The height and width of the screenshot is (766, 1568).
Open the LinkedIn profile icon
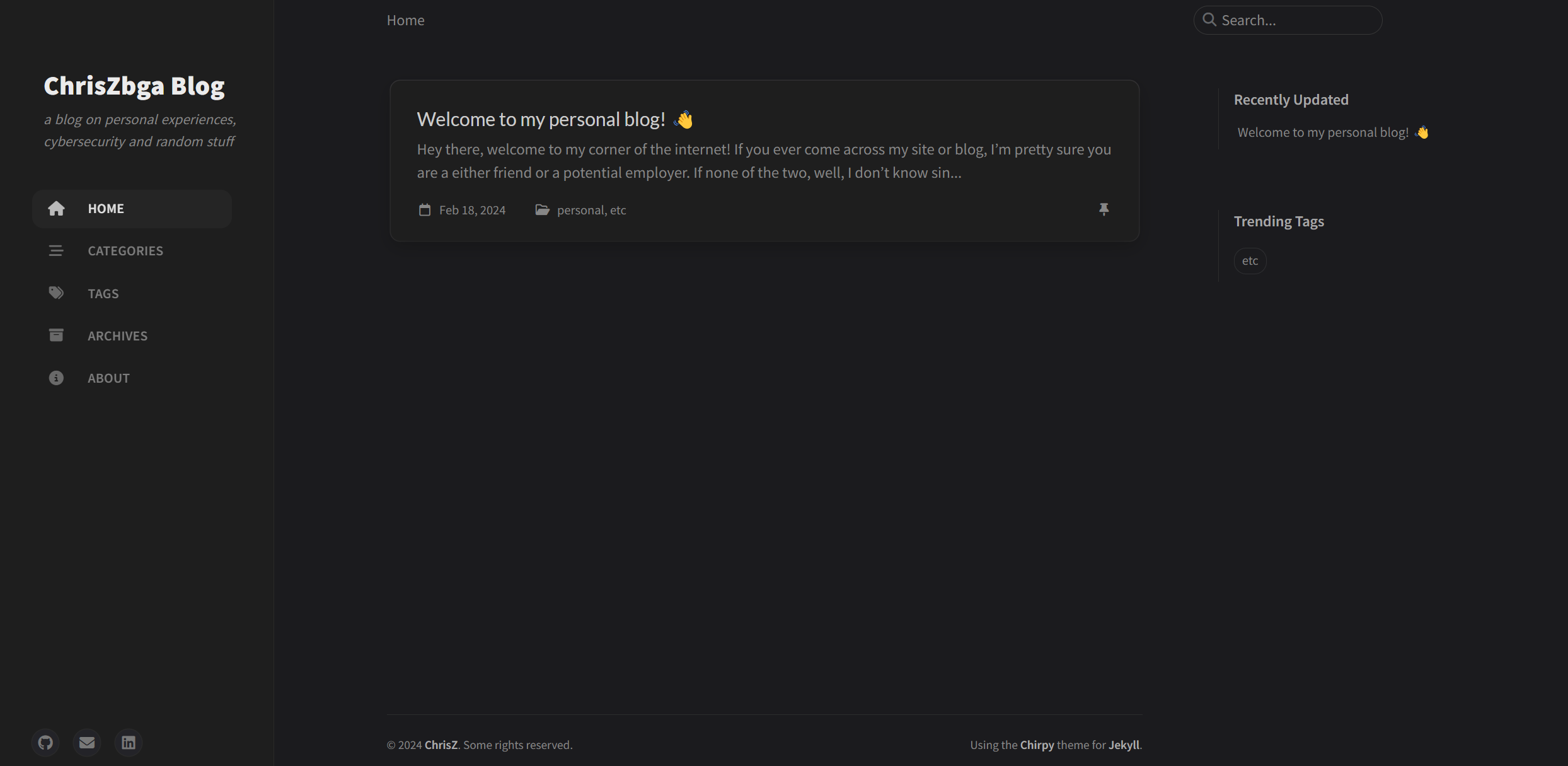(x=129, y=743)
